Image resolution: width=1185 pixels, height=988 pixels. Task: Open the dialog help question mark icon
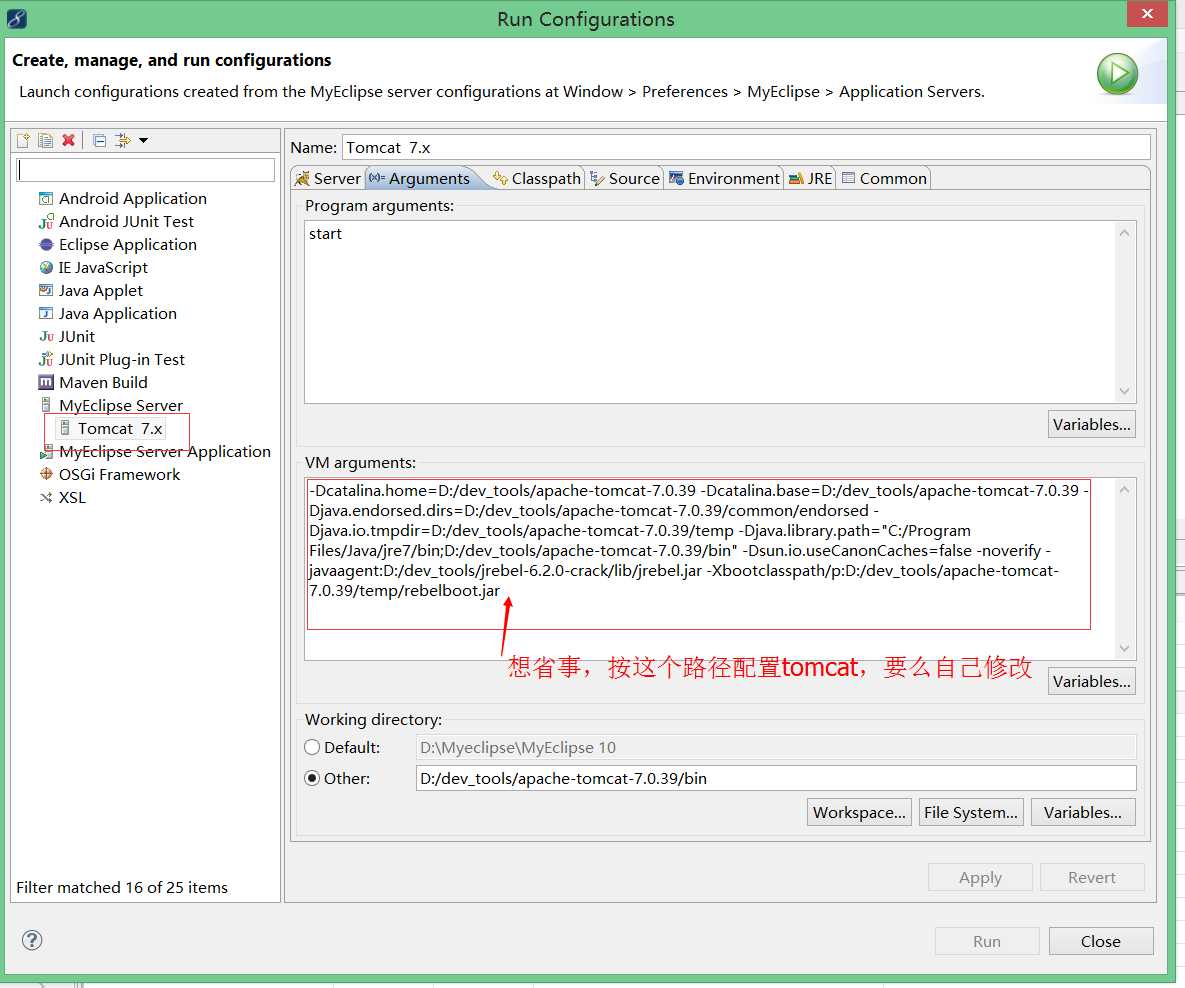coord(32,940)
